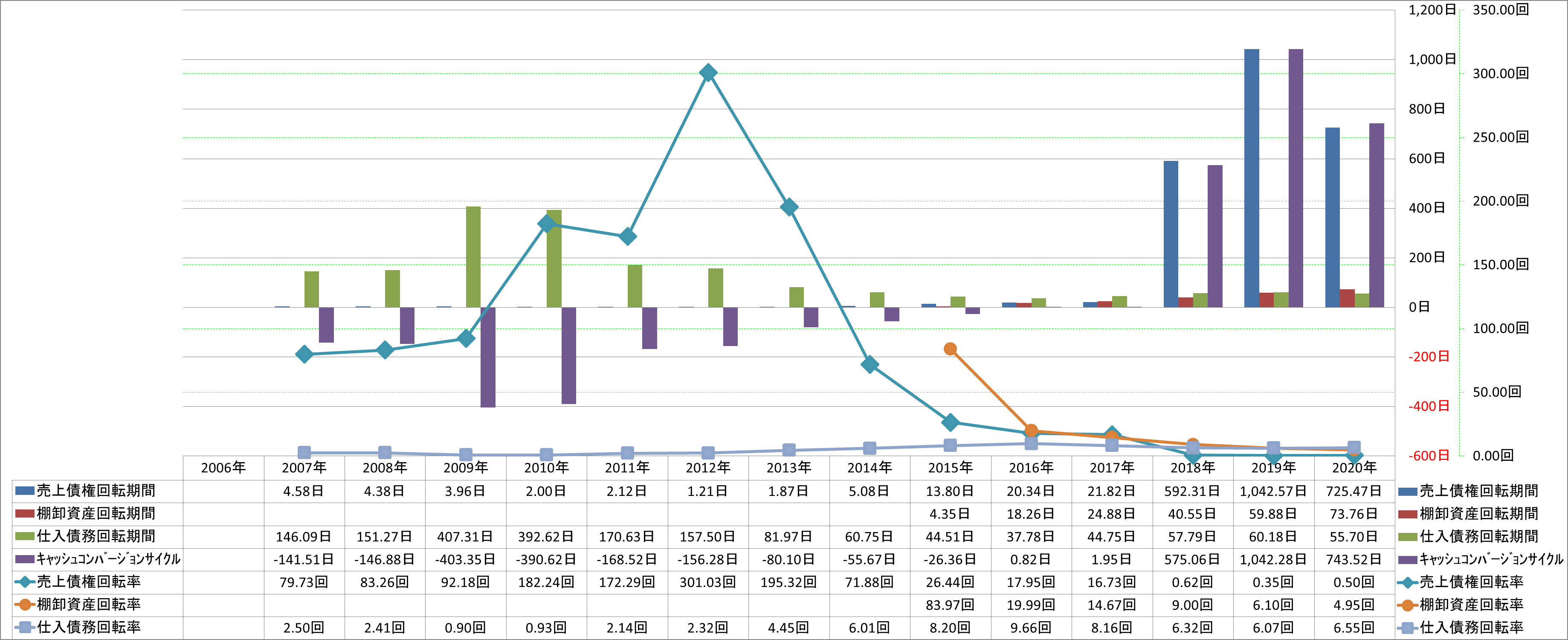
Task: Click the right-side 売上債権回転期間 legend entry
Action: 1468,491
